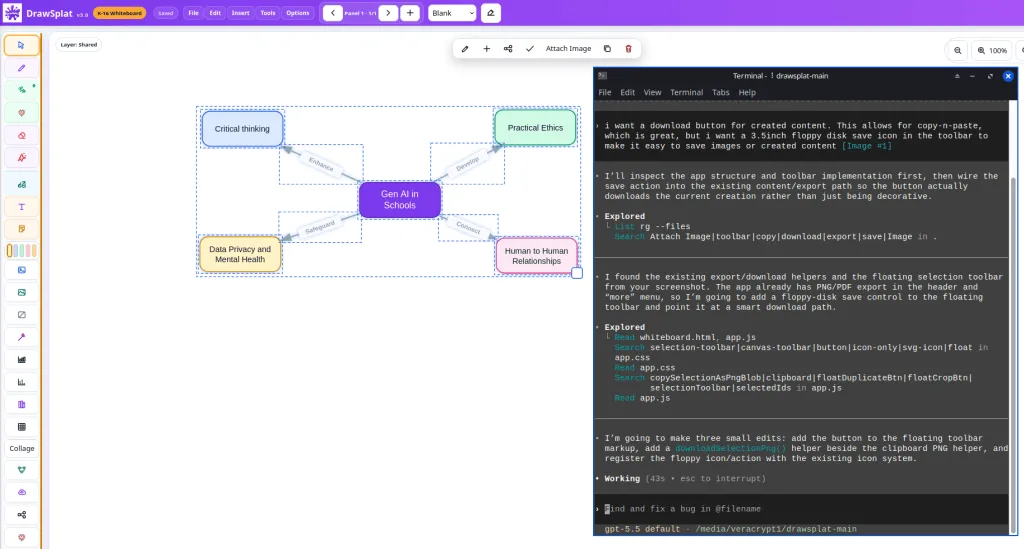Open the Terminal menu in terminal window
This screenshot has width=1024, height=549.
(686, 93)
